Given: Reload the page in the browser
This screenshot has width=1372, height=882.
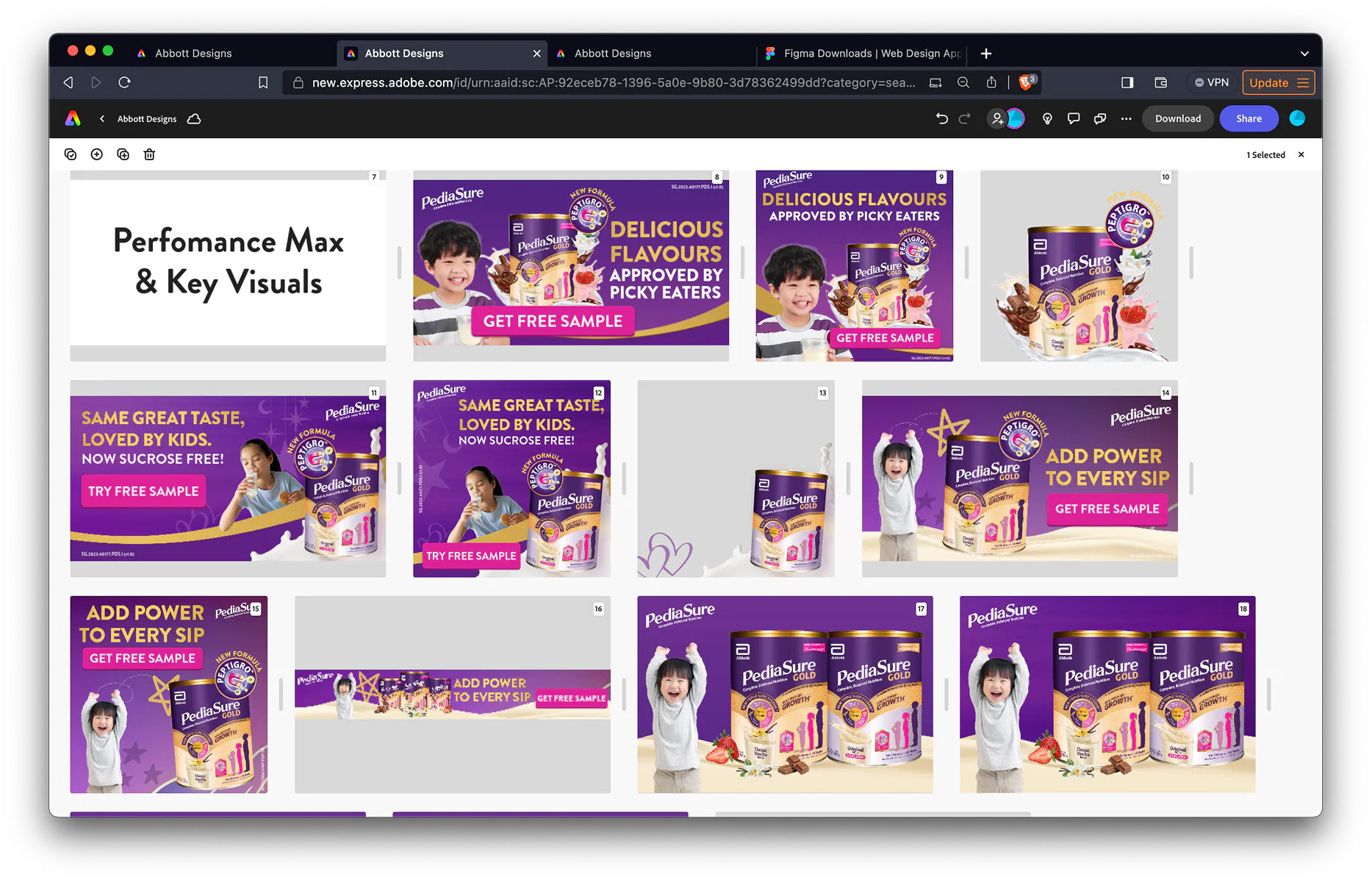Looking at the screenshot, I should coord(124,82).
